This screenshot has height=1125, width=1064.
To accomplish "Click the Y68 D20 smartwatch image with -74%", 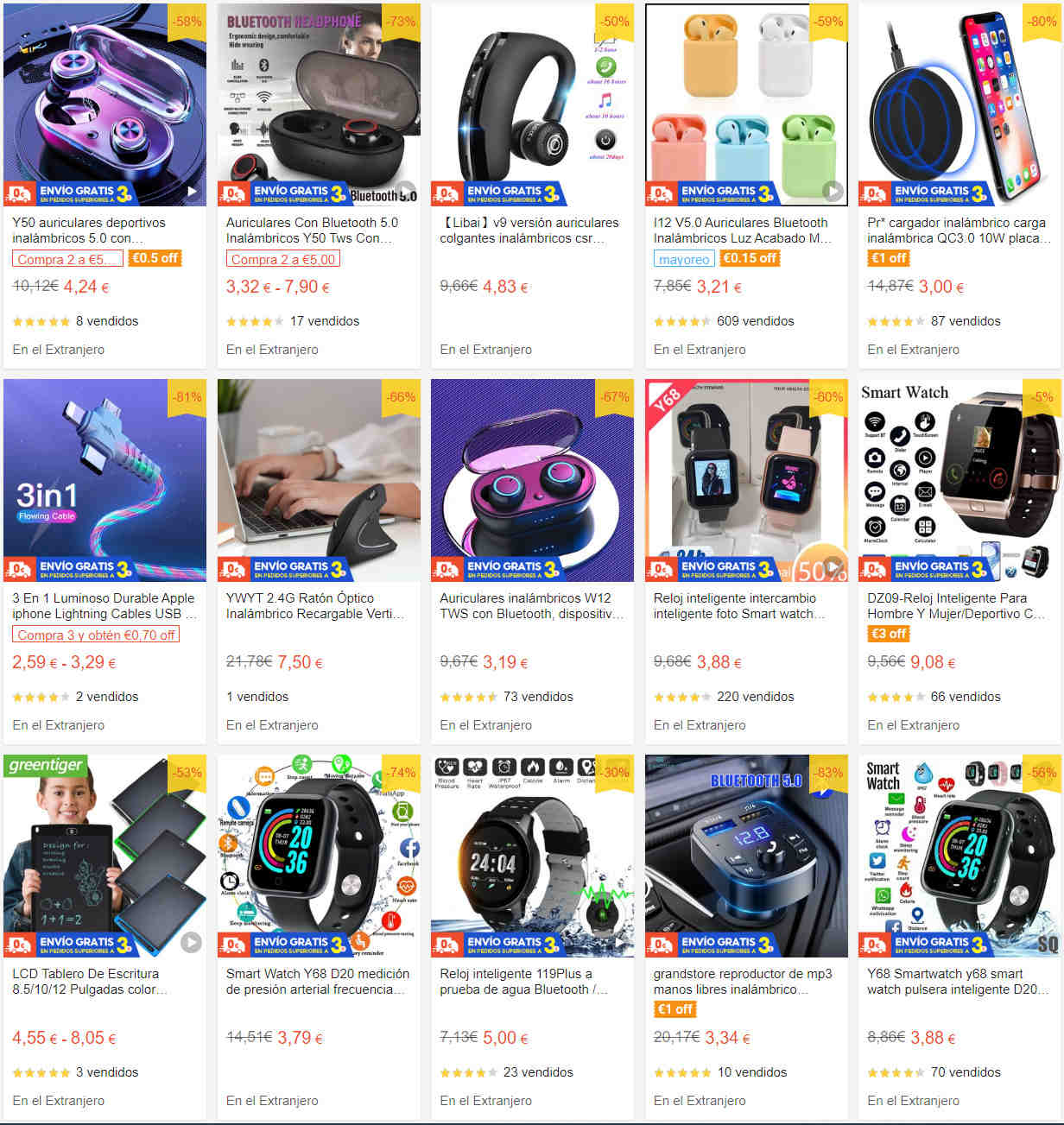I will (319, 856).
